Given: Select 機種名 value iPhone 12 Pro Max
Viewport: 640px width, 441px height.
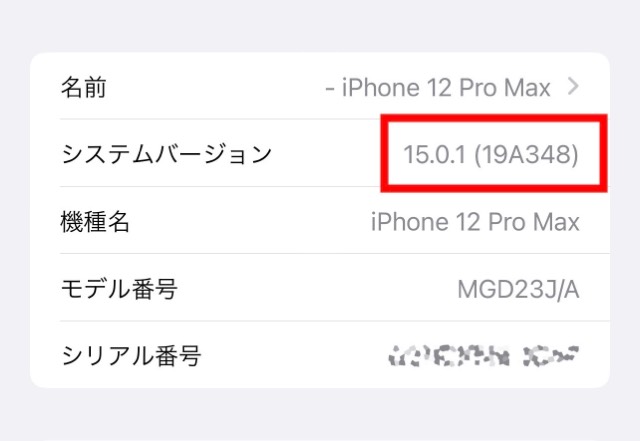Looking at the screenshot, I should 475,222.
